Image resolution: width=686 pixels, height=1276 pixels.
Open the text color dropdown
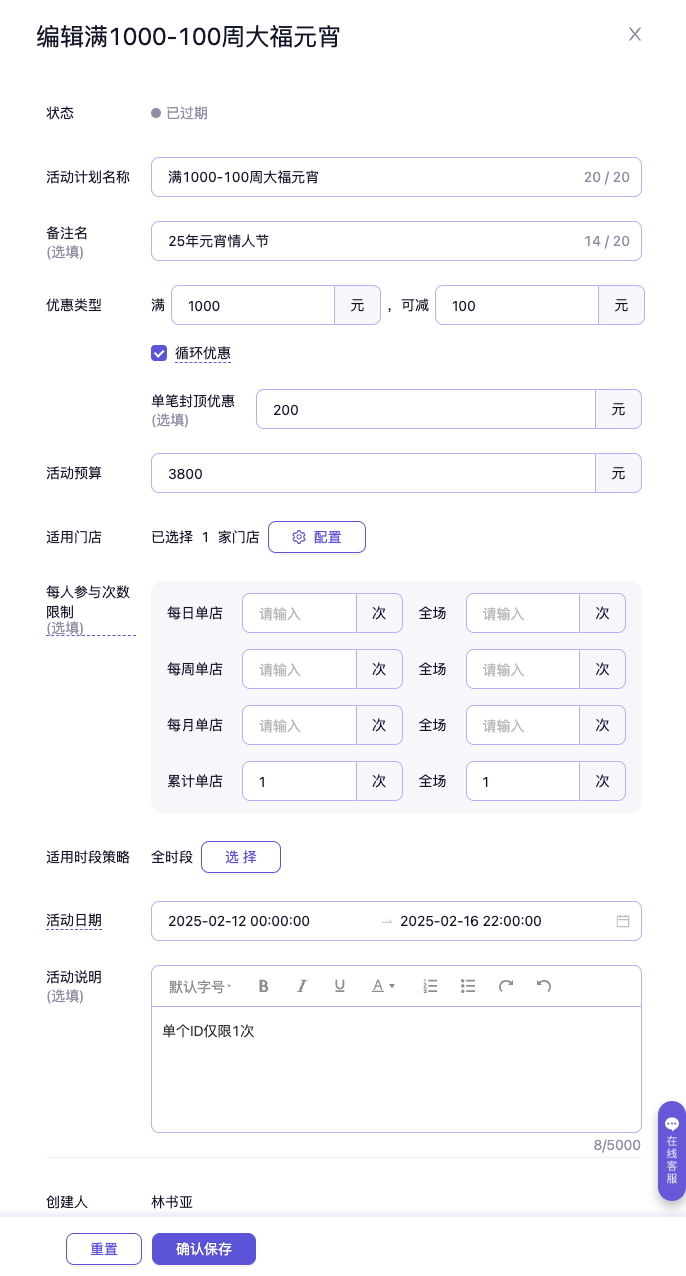click(x=384, y=986)
